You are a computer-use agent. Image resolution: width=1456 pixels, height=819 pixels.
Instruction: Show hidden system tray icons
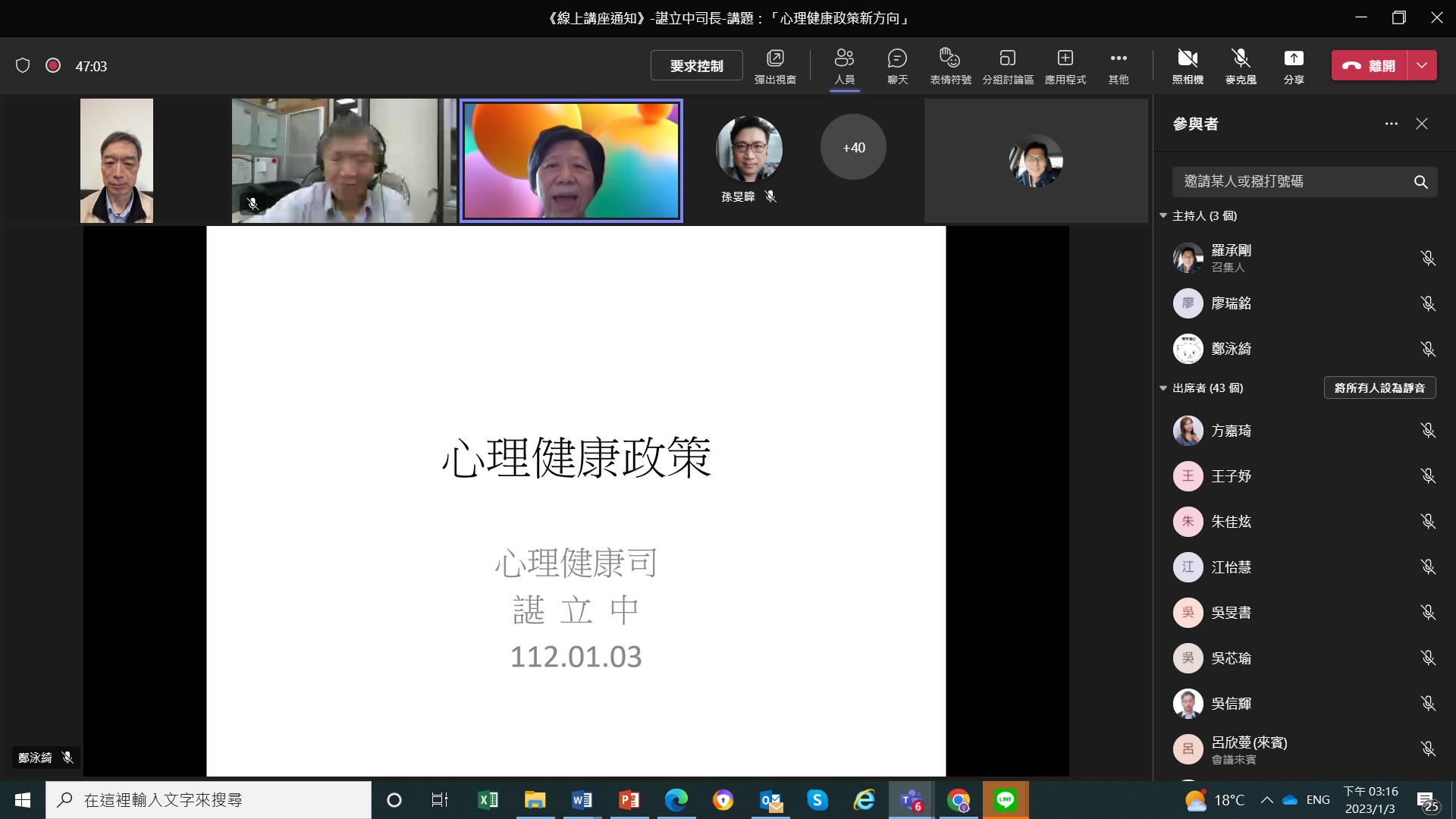(1266, 800)
